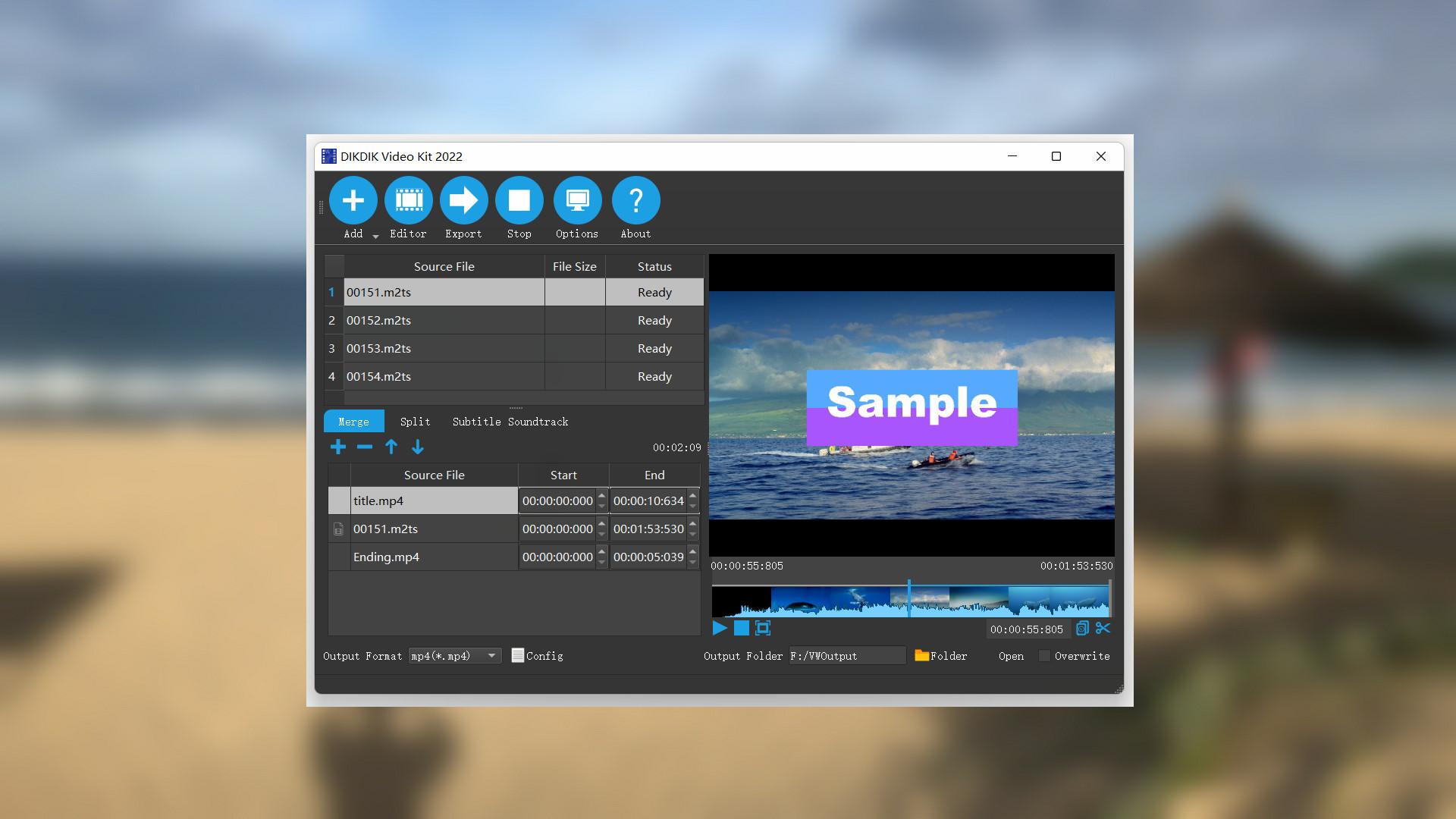The height and width of the screenshot is (819, 1456).
Task: Open the Output Format dropdown
Action: [x=491, y=655]
